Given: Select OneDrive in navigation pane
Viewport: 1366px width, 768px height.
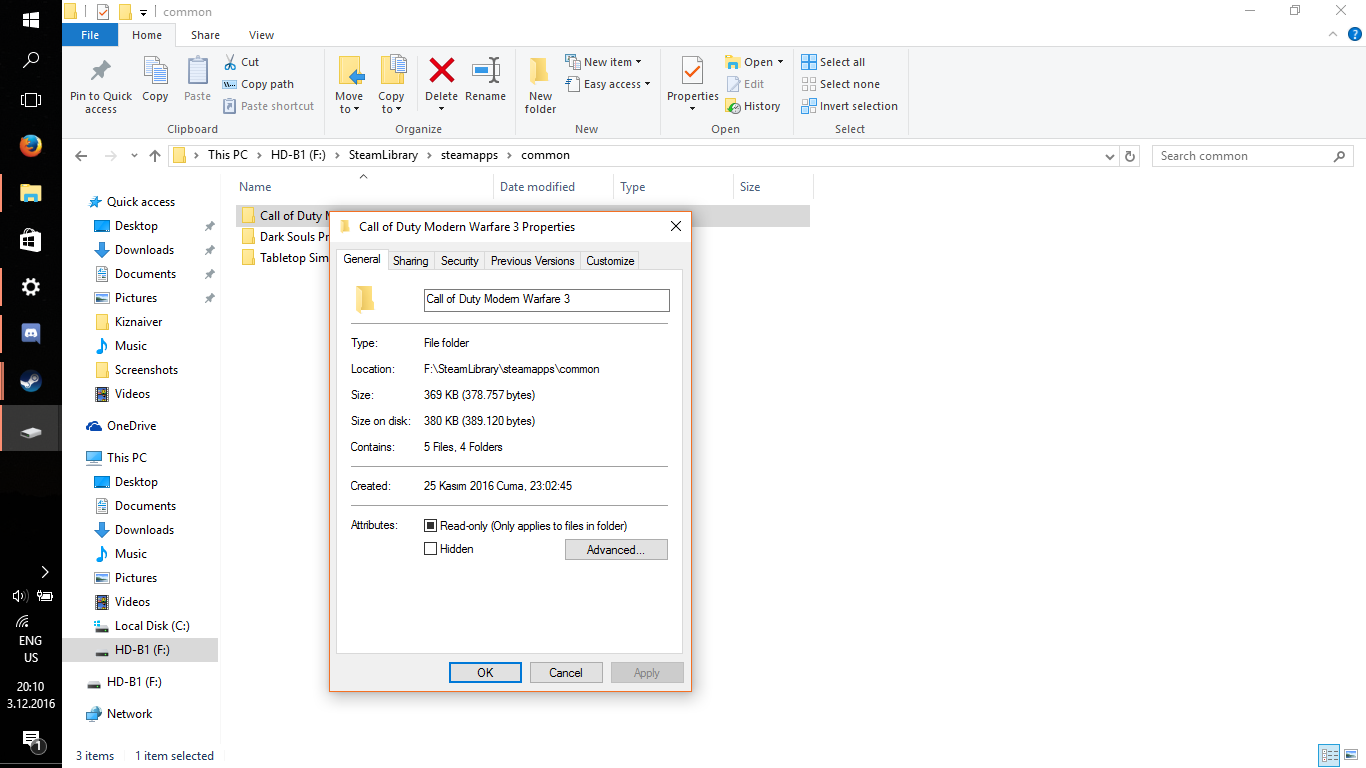Looking at the screenshot, I should pos(131,426).
